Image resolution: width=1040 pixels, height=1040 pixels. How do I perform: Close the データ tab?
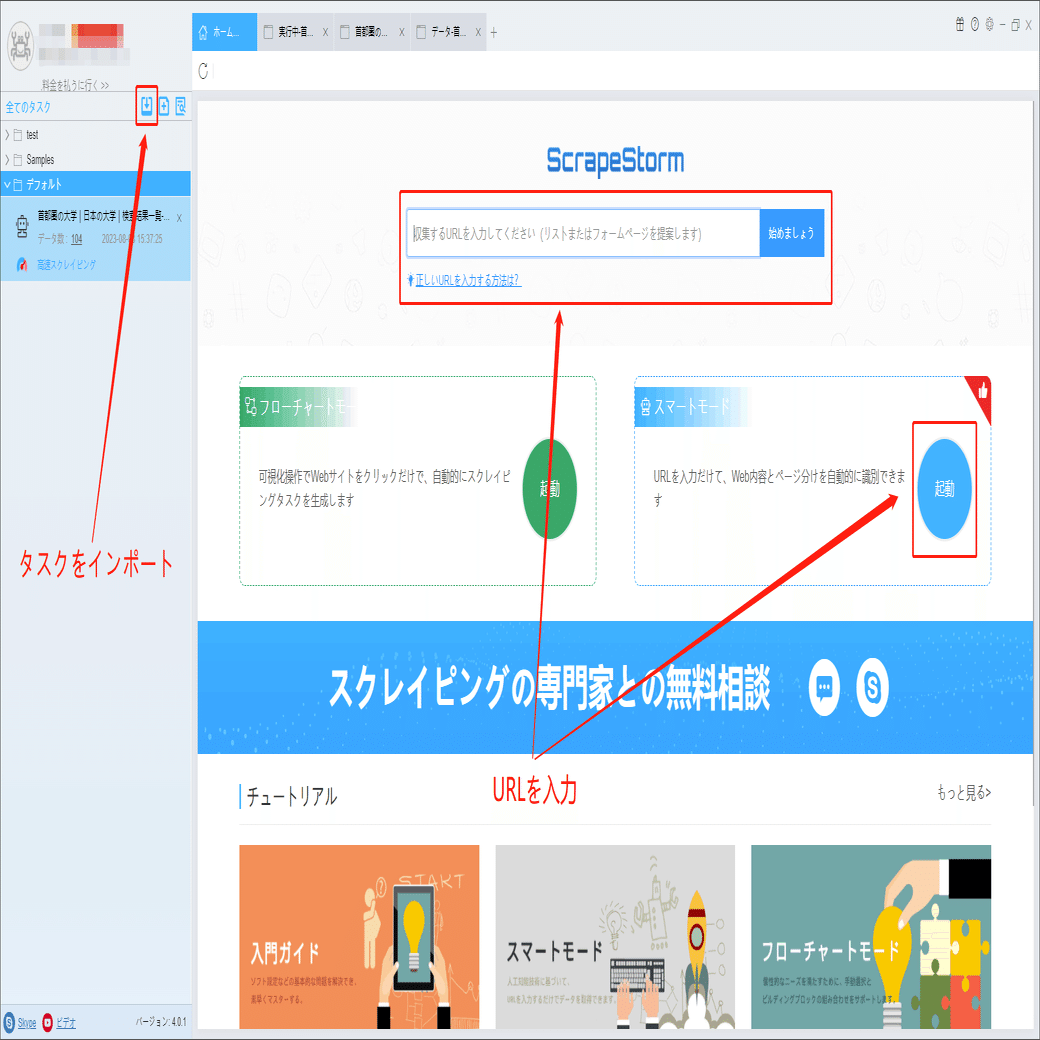[x=478, y=32]
